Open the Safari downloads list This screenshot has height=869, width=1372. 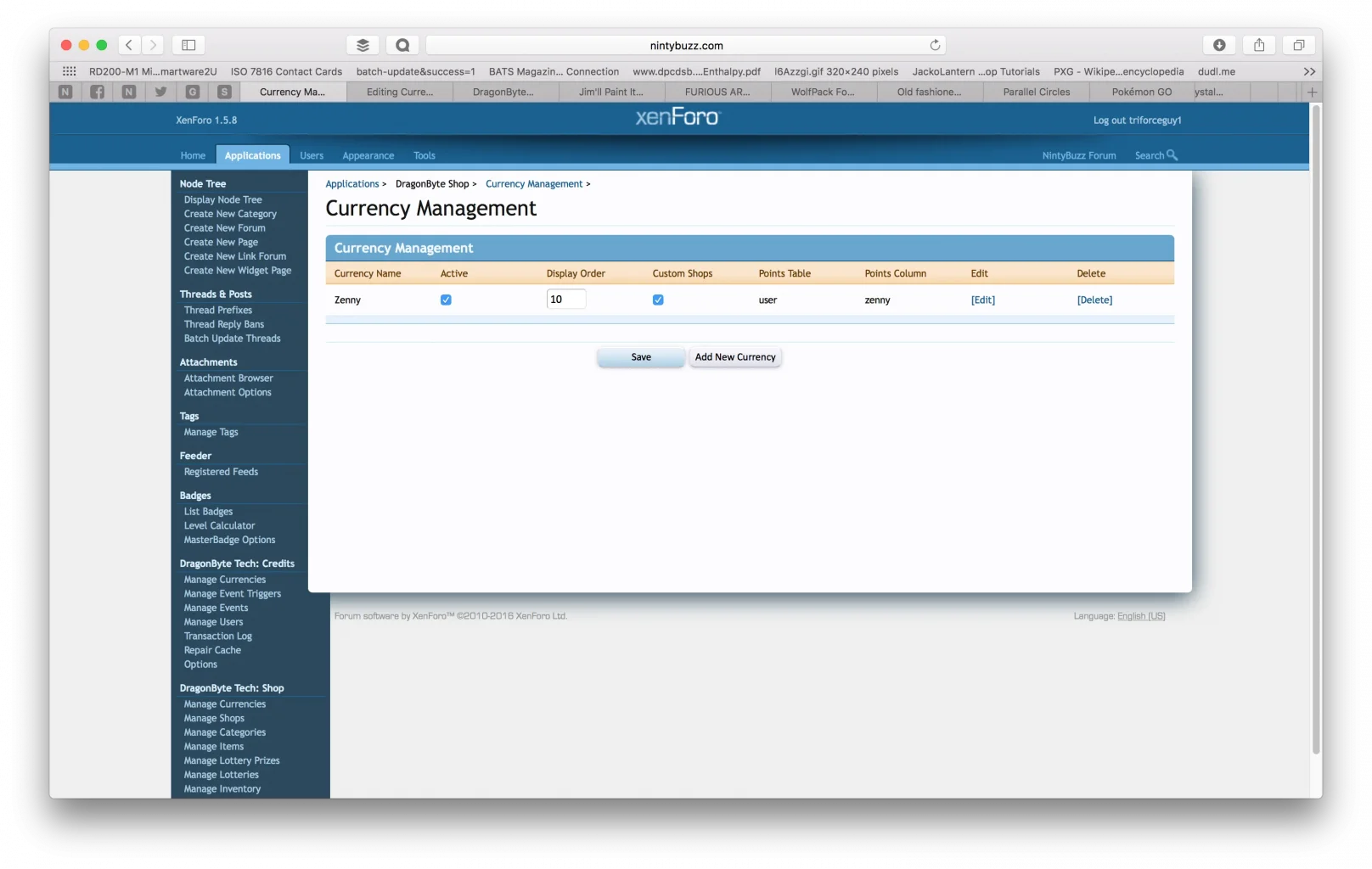click(1219, 45)
